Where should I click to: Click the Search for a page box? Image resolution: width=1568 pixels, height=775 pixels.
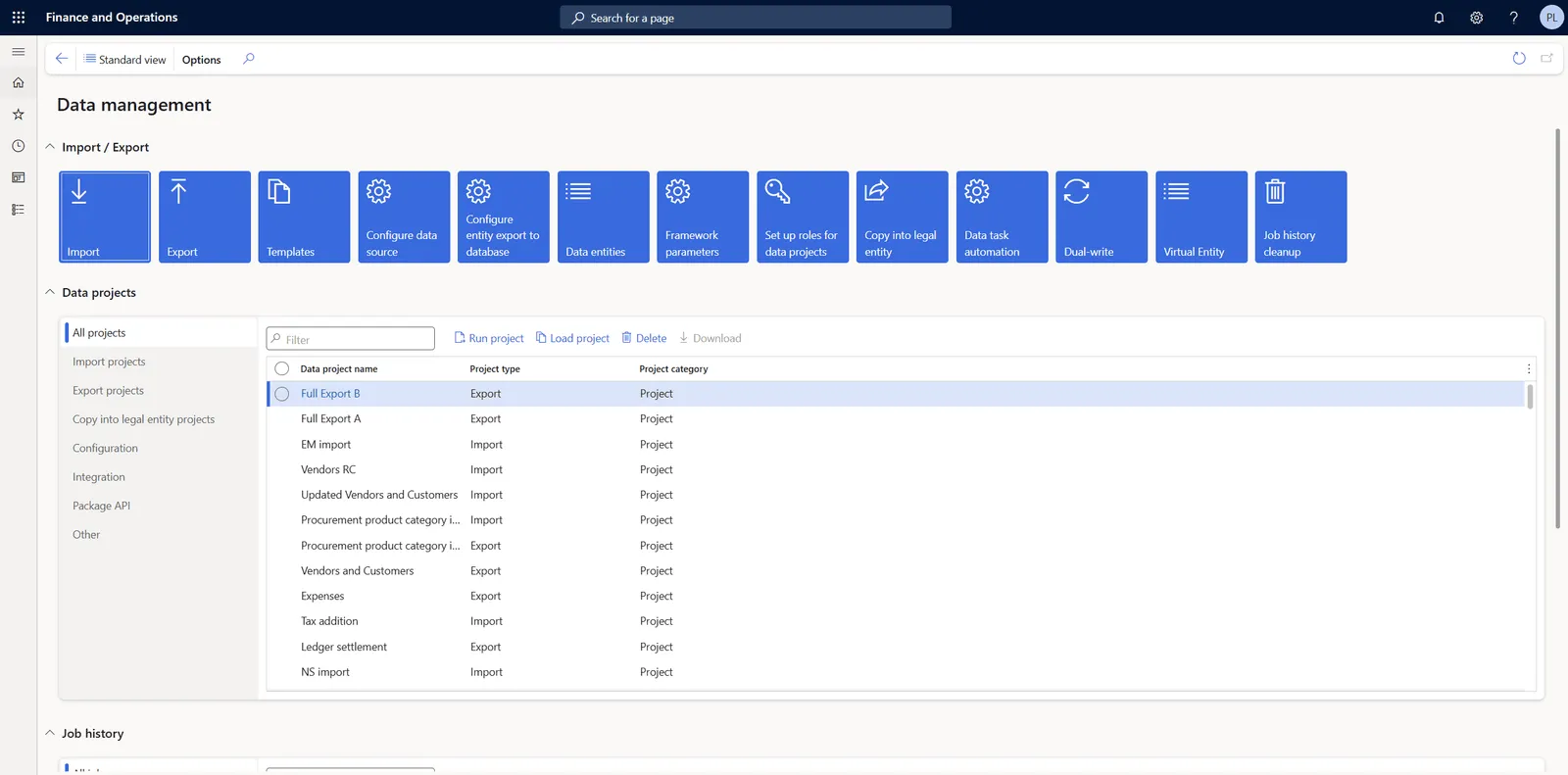(756, 18)
